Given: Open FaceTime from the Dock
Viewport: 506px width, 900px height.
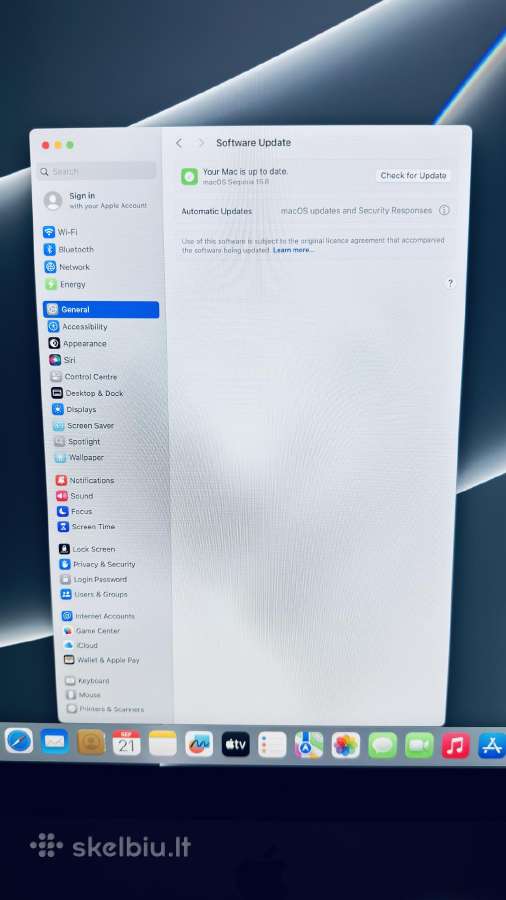Looking at the screenshot, I should (x=419, y=746).
